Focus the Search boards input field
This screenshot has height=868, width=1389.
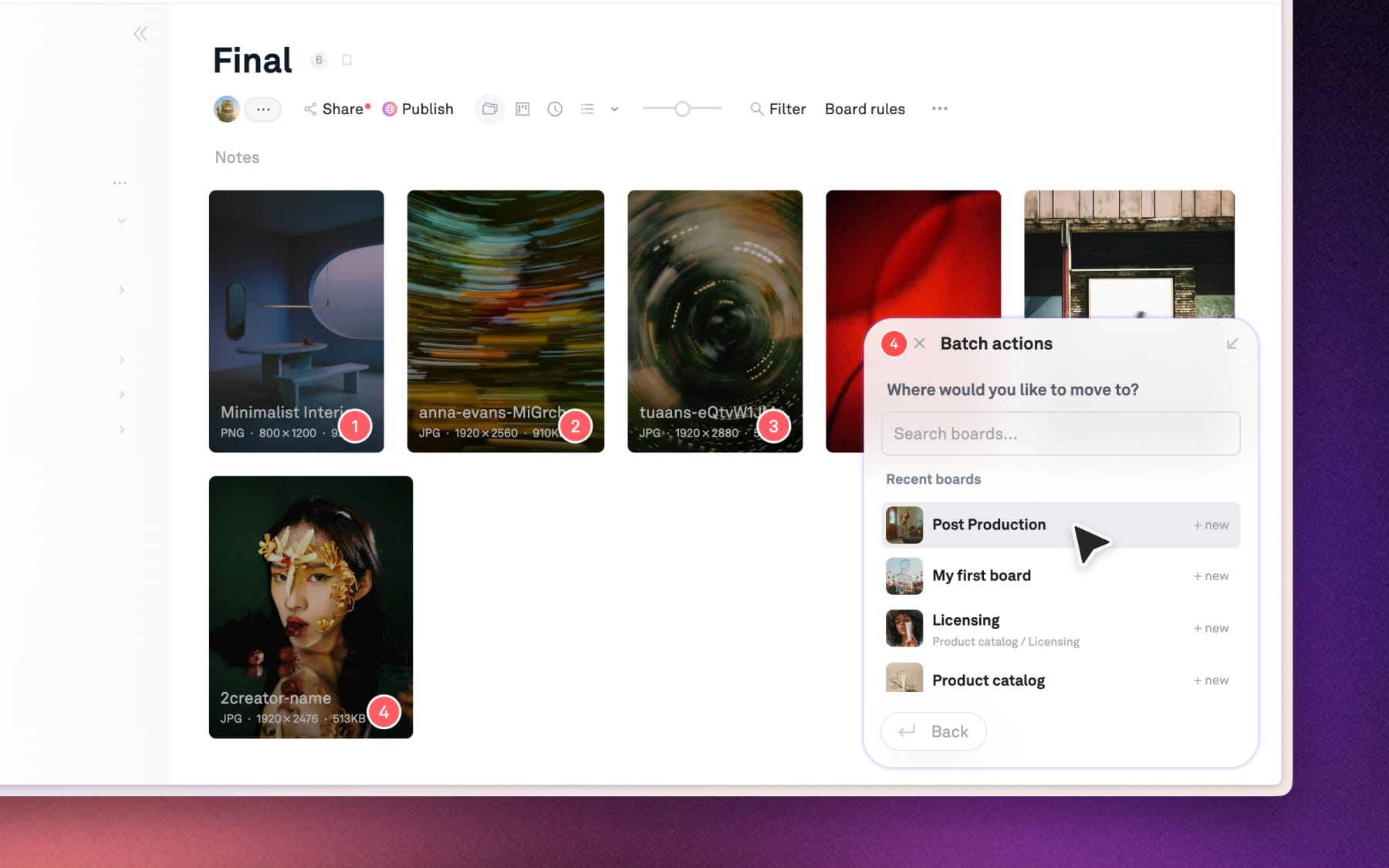pyautogui.click(x=1060, y=434)
